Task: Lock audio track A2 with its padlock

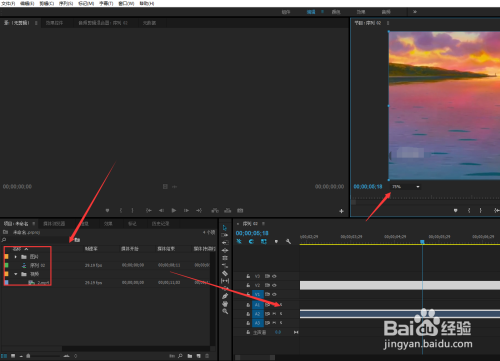Action: 248,314
